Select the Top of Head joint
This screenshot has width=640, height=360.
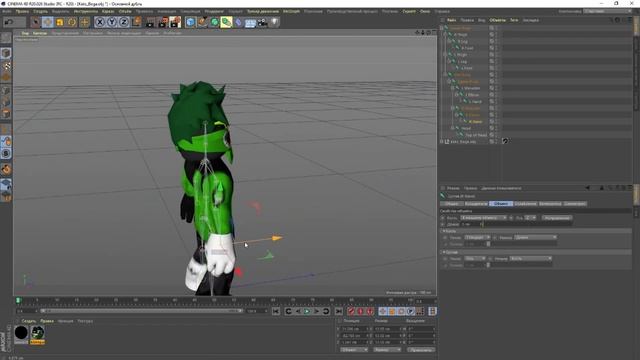pos(476,135)
